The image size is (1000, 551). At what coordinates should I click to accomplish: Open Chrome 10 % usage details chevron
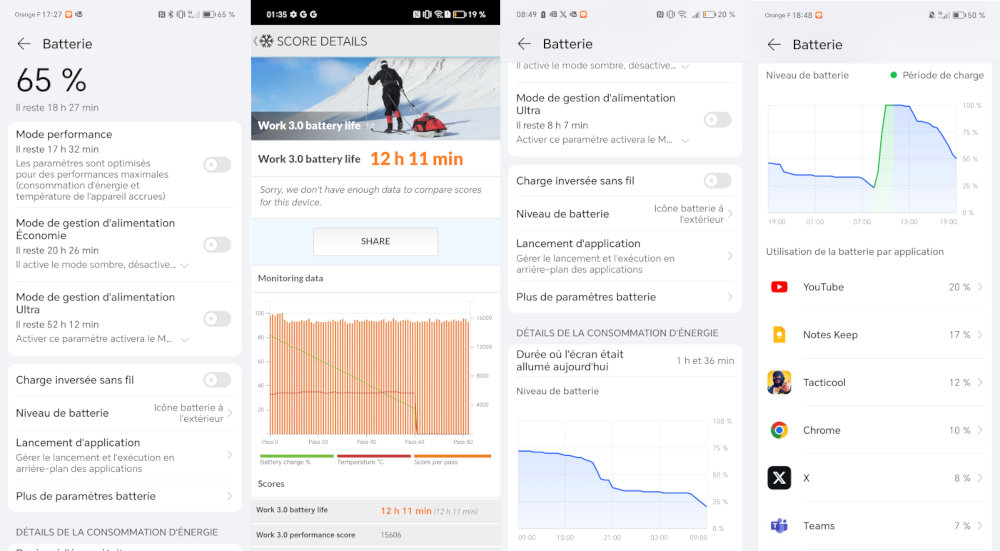click(x=980, y=430)
